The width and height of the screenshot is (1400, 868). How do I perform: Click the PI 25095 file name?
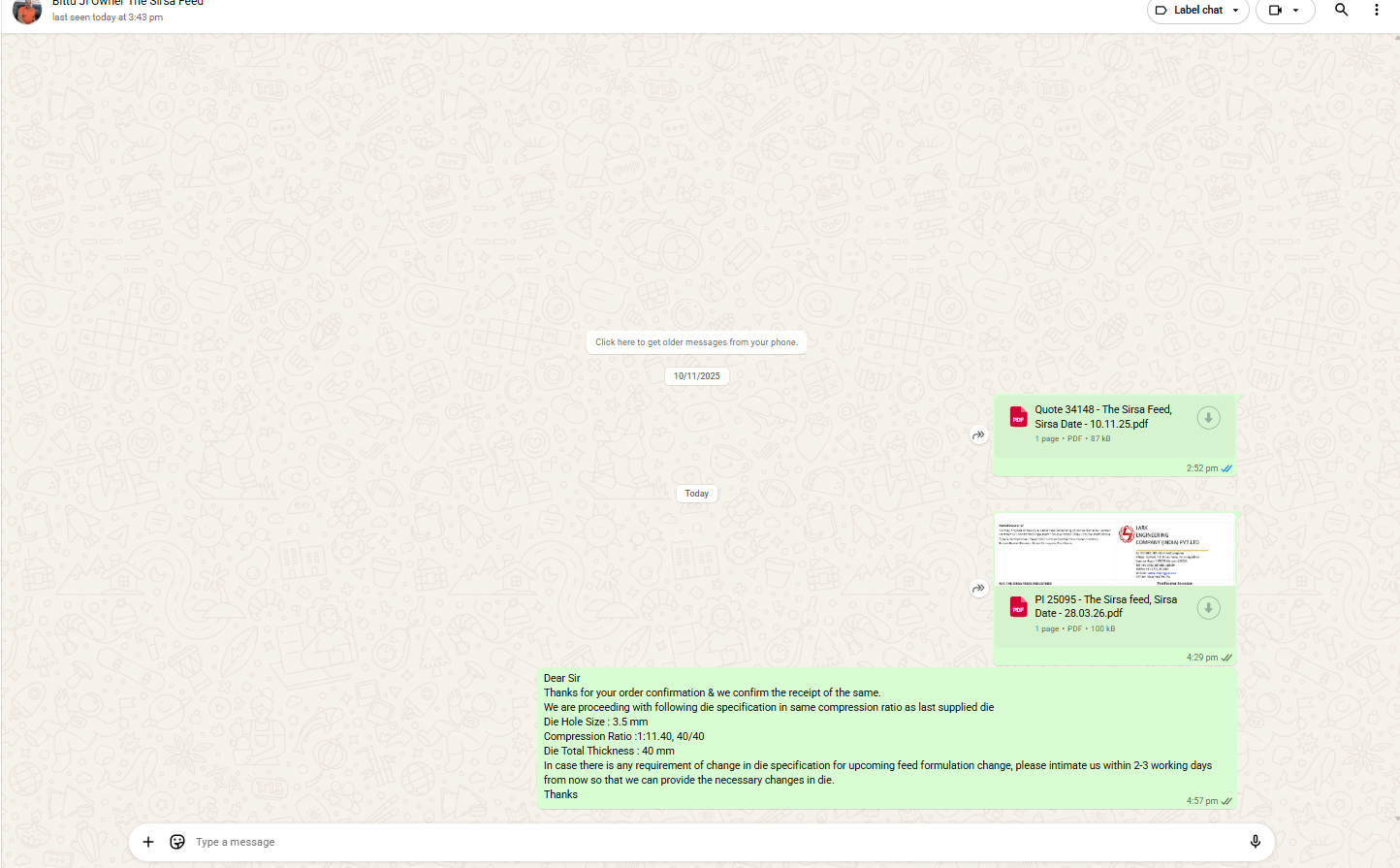point(1105,606)
